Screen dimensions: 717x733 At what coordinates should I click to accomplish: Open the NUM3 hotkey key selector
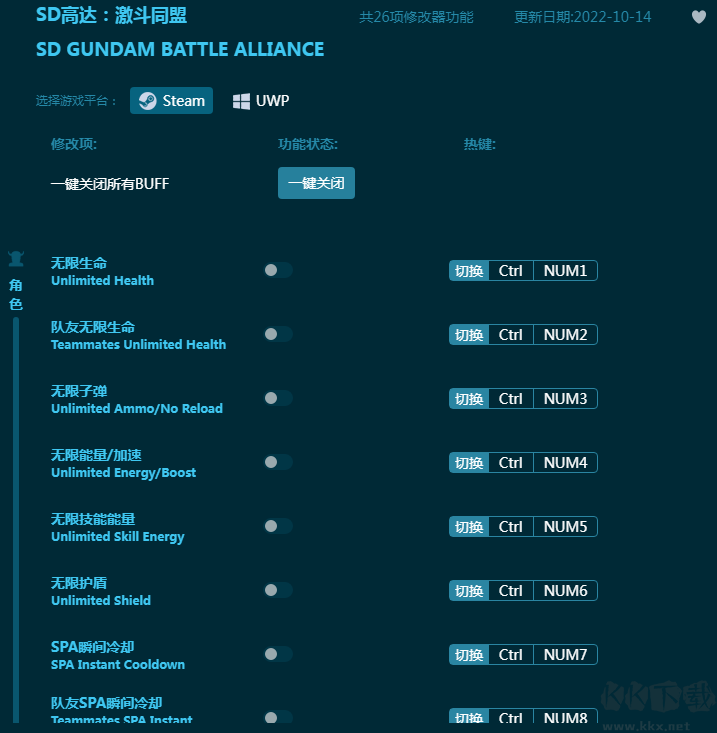[565, 399]
